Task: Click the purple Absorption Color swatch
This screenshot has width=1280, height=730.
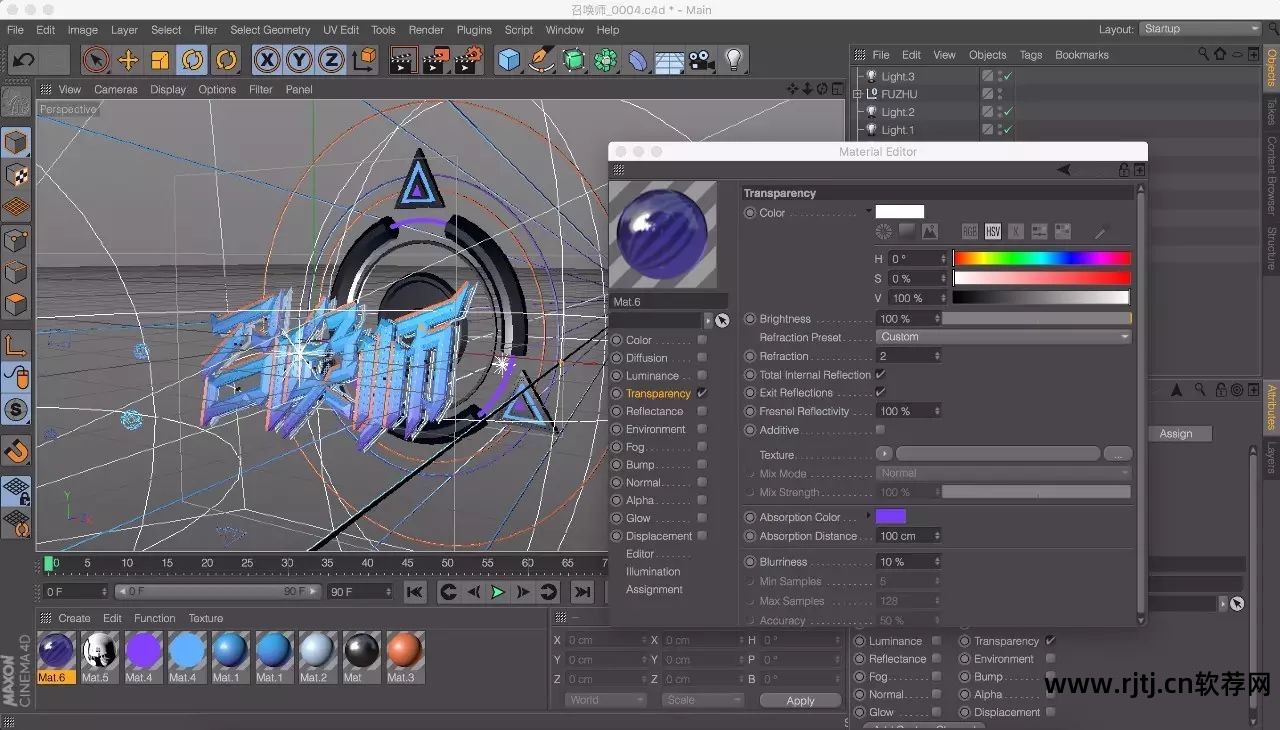Action: click(890, 517)
